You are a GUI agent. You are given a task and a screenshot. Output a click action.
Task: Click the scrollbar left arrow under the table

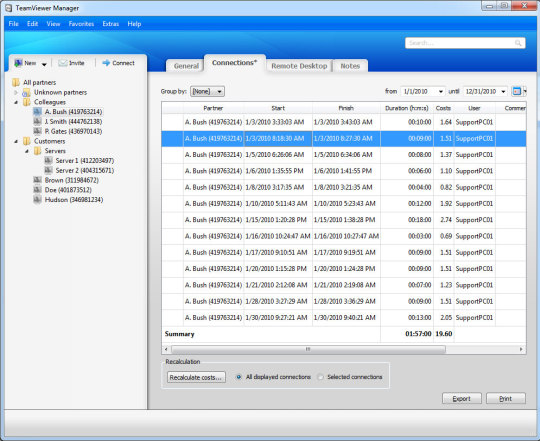166,349
